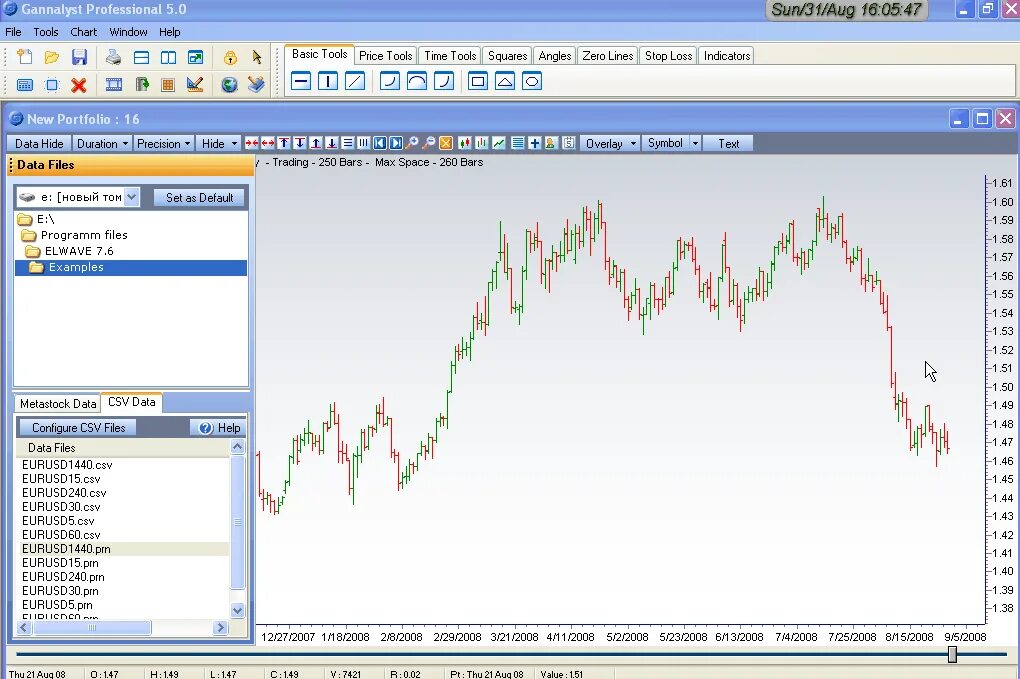The width and height of the screenshot is (1020, 679).
Task: Click the calculator icon in main toolbar
Action: [x=25, y=85]
